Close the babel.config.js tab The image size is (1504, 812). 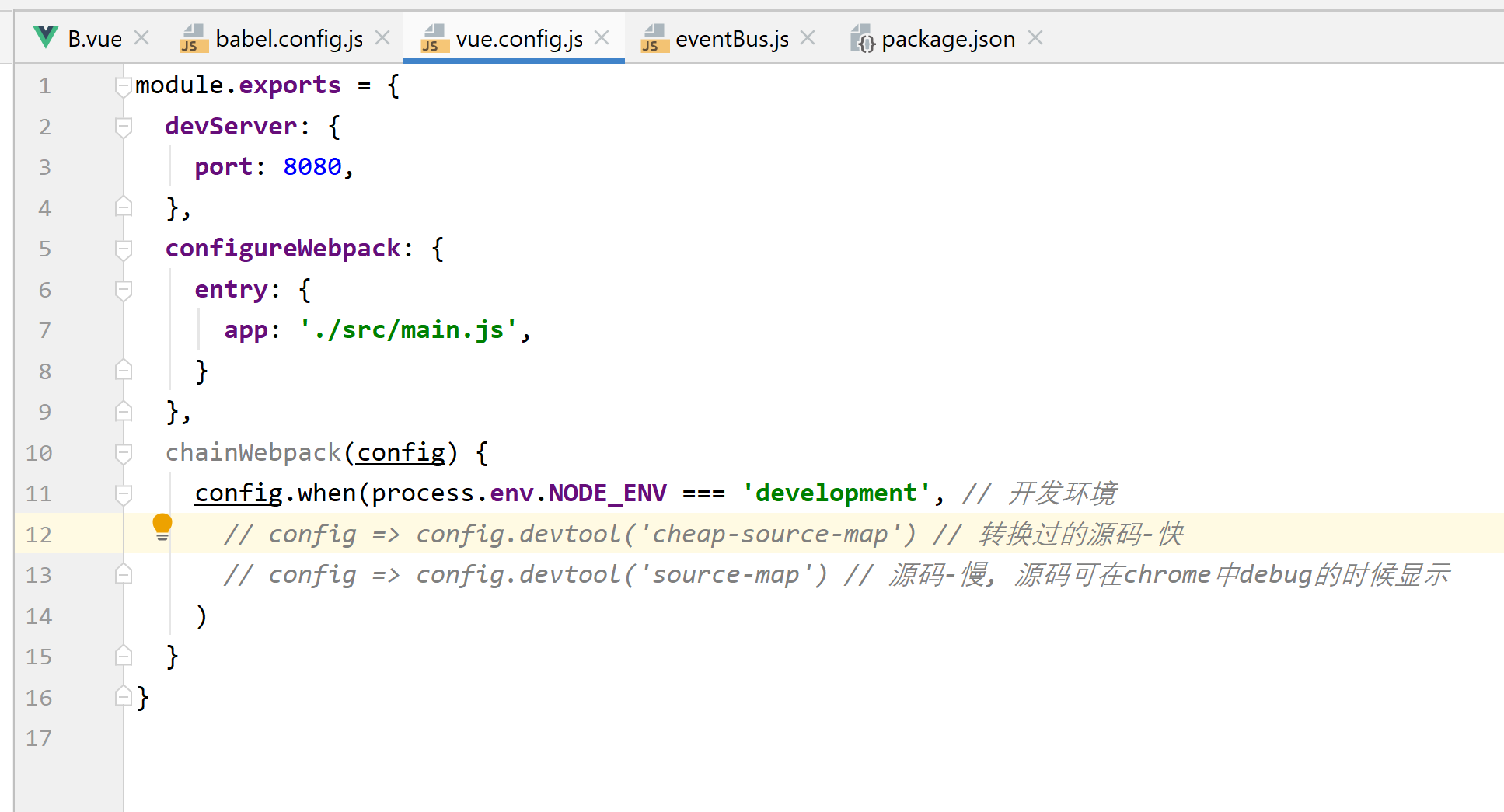[382, 37]
